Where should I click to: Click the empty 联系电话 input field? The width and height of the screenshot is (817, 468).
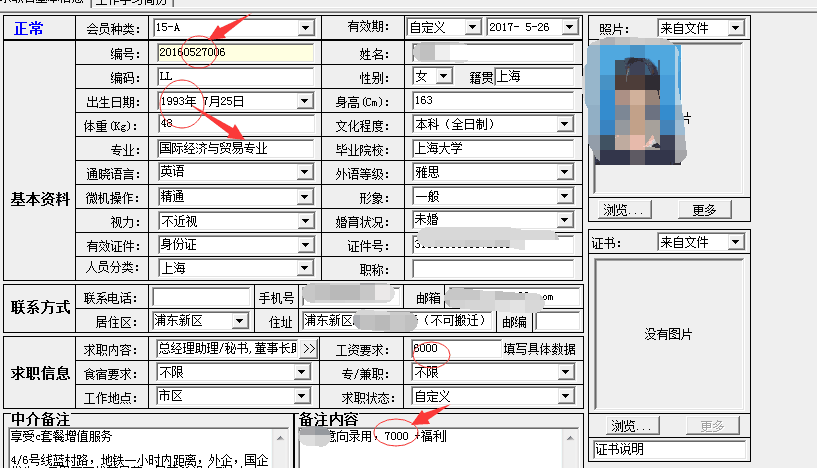point(201,297)
